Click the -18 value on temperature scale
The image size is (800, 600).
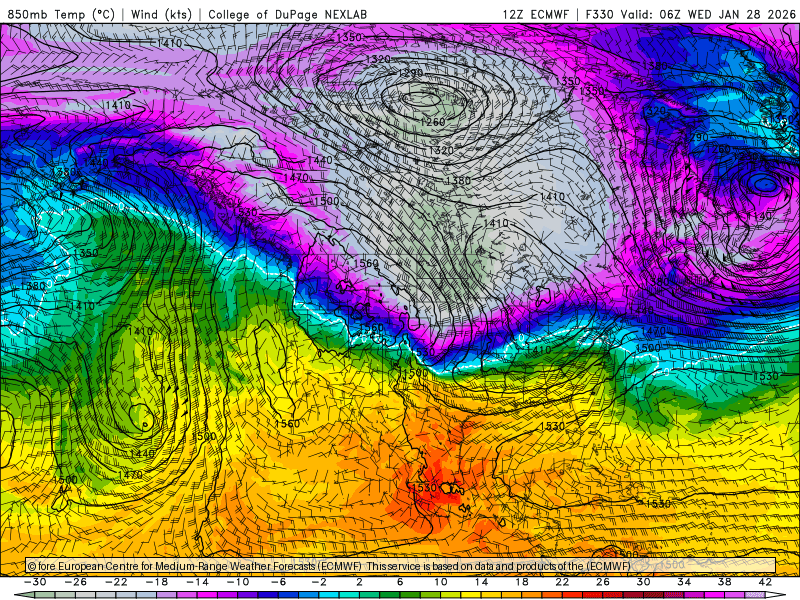click(x=157, y=582)
